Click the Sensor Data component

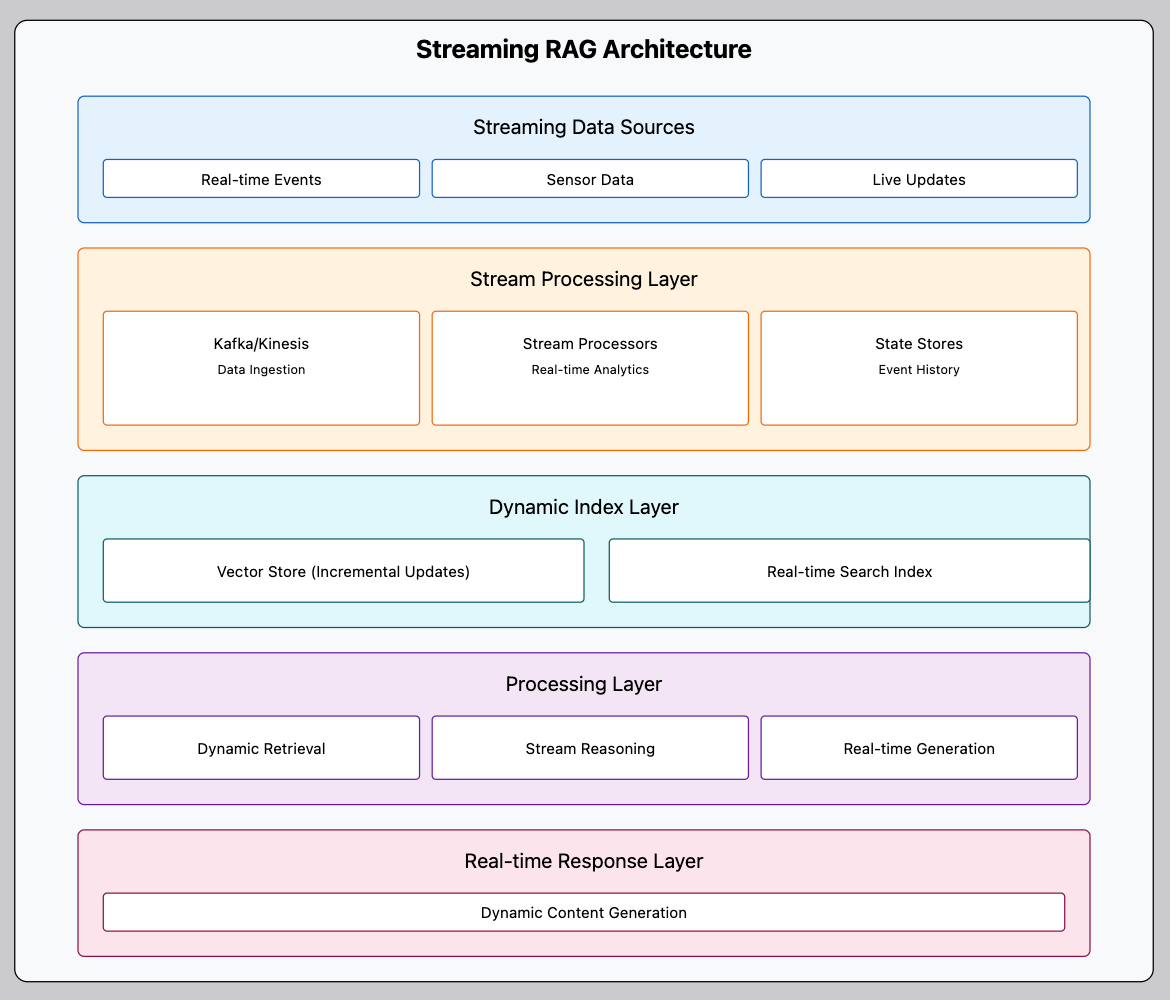[589, 178]
